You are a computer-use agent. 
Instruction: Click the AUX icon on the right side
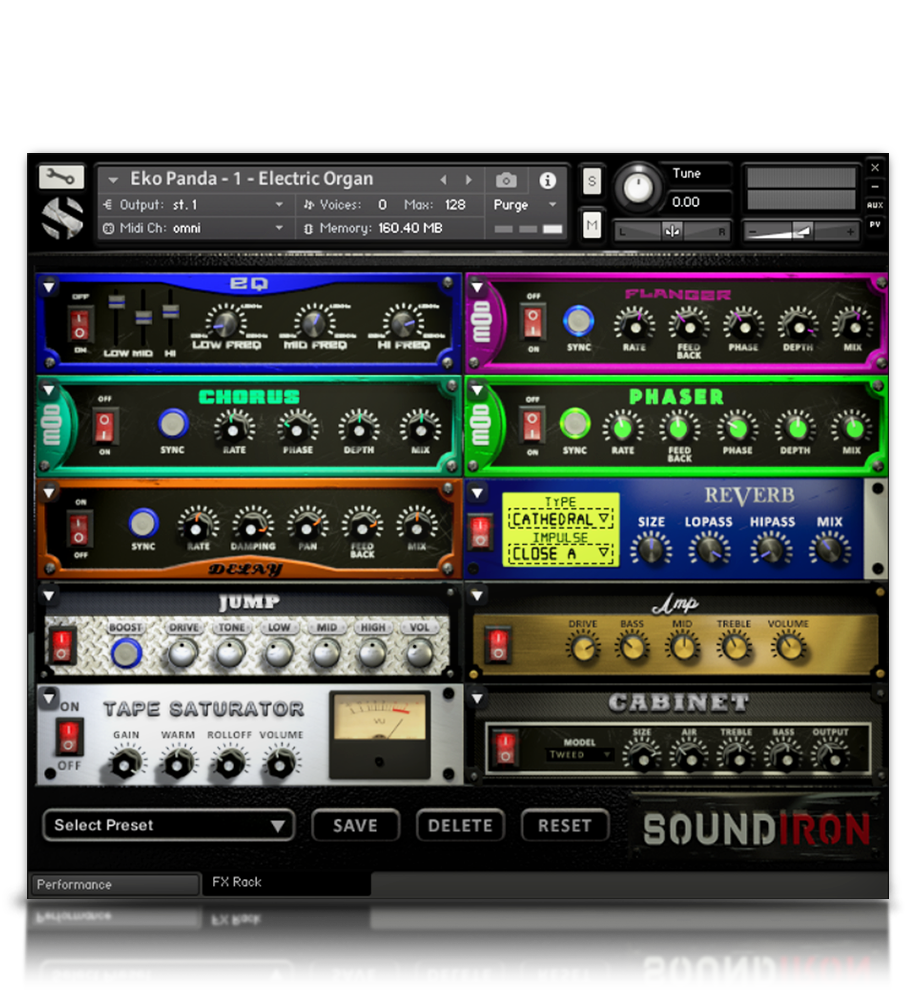[x=875, y=207]
